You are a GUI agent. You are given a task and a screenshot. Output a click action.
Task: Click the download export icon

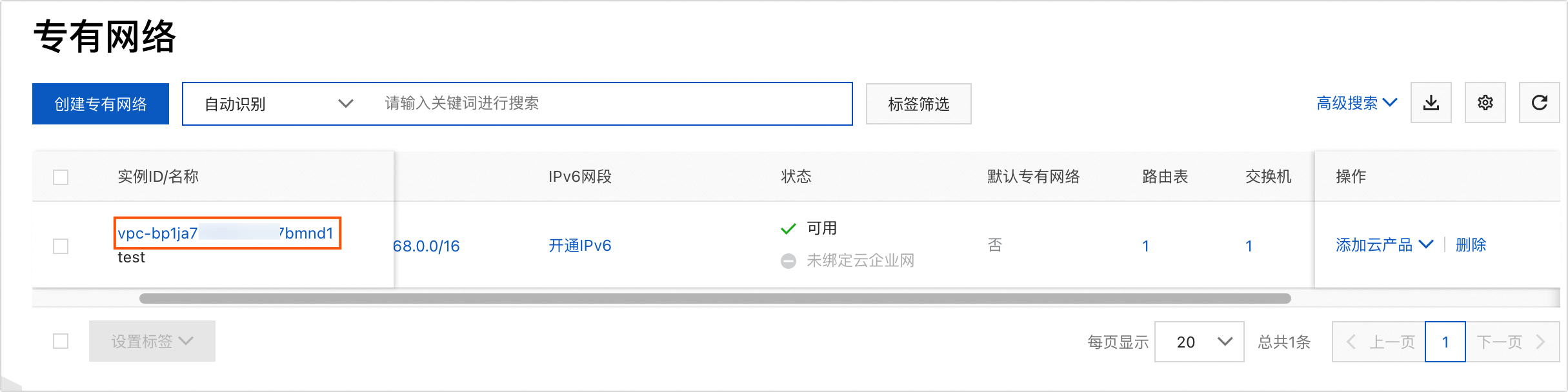coord(1431,103)
